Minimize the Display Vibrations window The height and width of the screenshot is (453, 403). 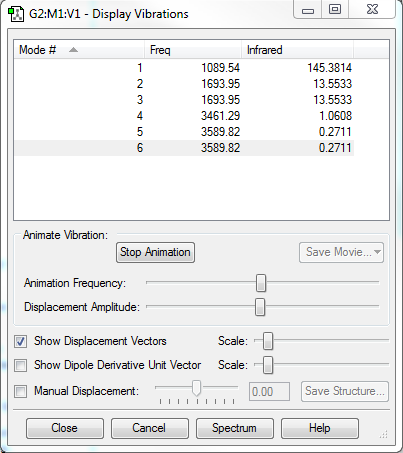308,10
